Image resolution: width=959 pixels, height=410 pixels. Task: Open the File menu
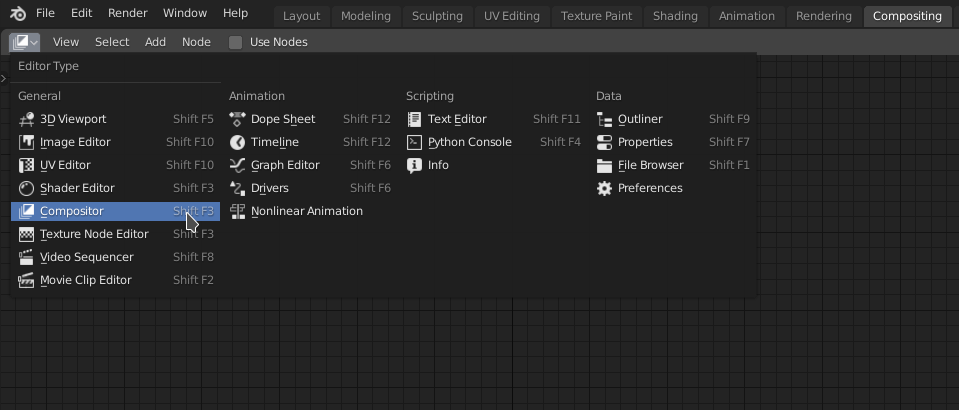[45, 13]
